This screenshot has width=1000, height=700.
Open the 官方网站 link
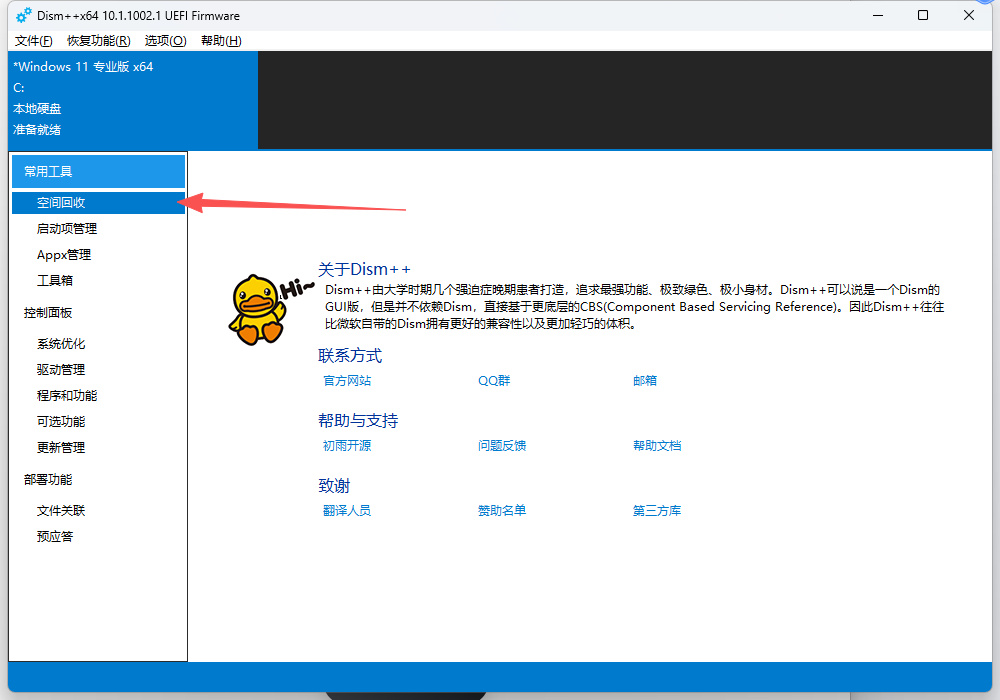click(x=347, y=381)
